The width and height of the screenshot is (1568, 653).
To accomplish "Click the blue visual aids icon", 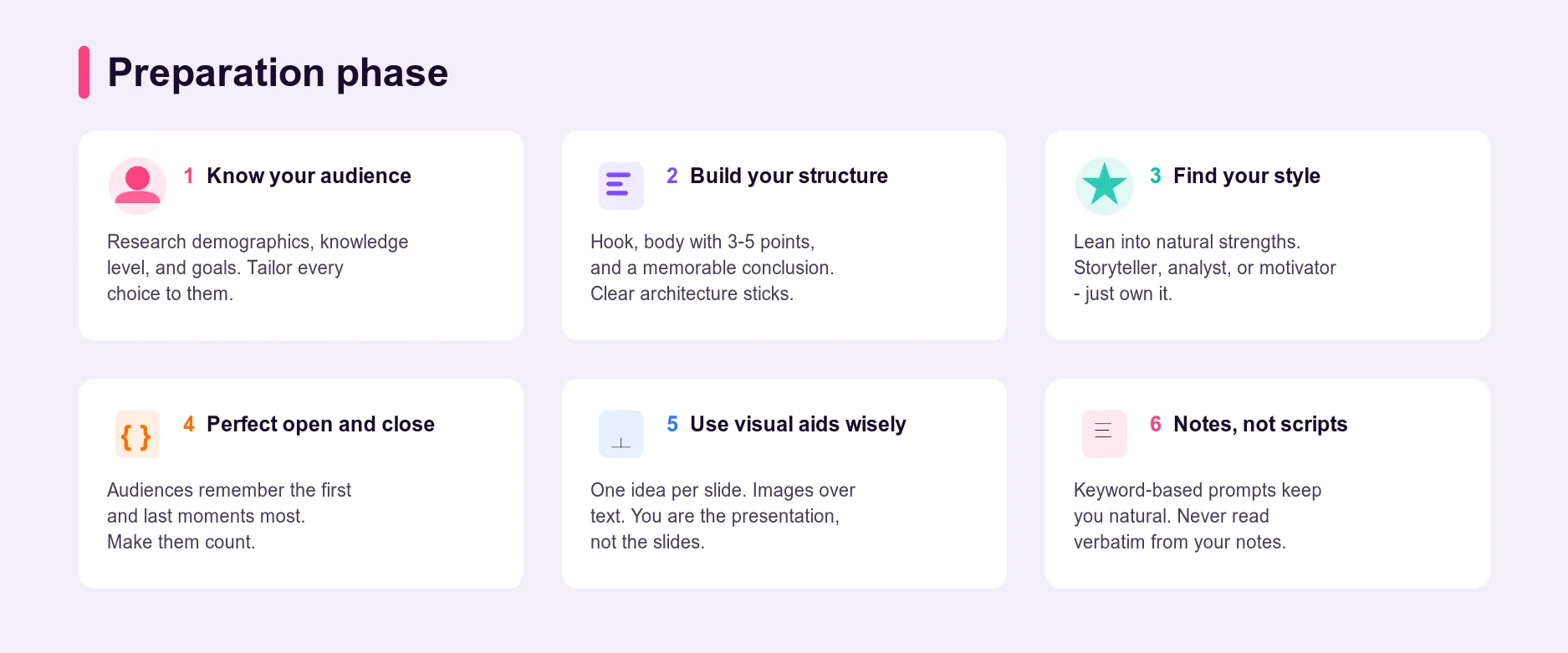I will (x=621, y=435).
